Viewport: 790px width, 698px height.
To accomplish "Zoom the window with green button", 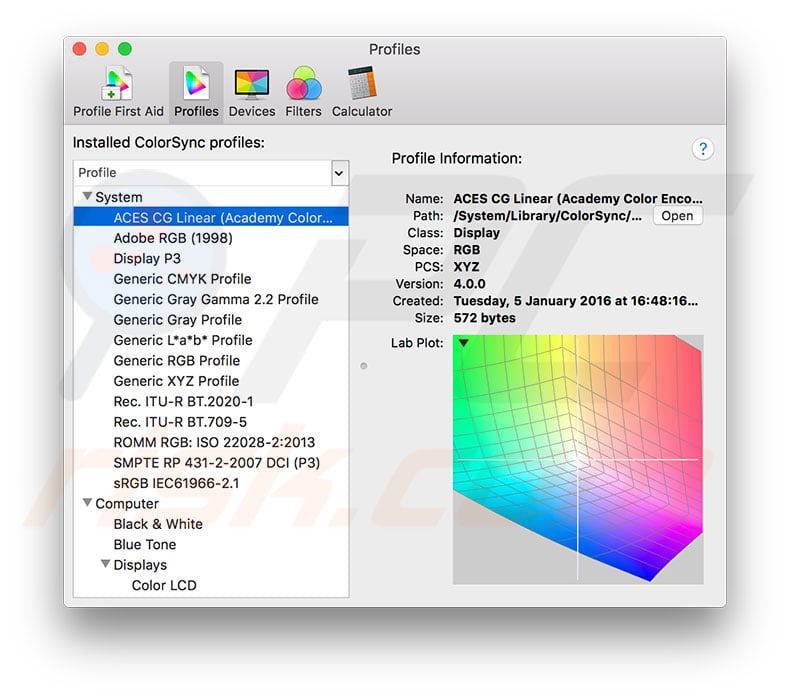I will point(125,49).
